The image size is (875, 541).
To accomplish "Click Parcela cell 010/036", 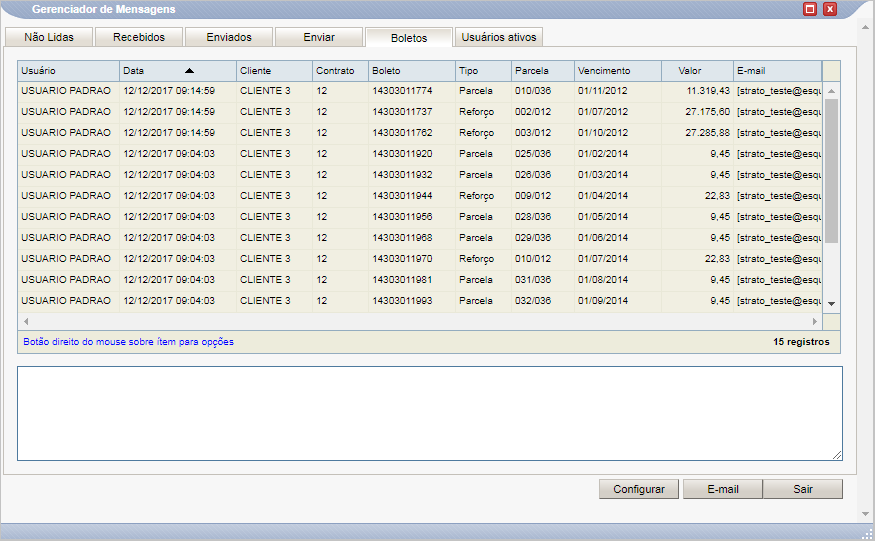I will coord(533,91).
